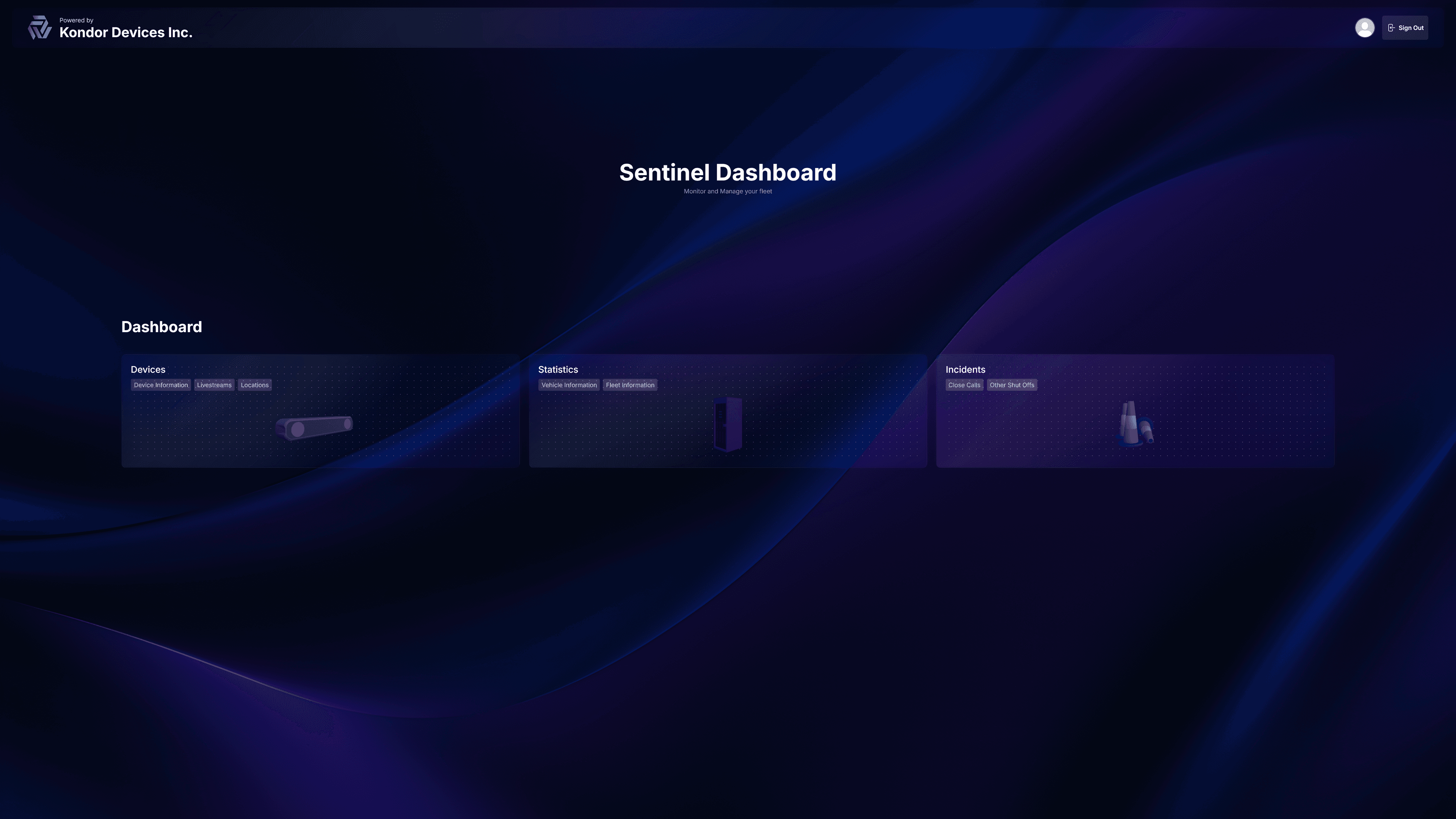1456x819 pixels.
Task: Open the Statistics card title
Action: [x=558, y=370]
